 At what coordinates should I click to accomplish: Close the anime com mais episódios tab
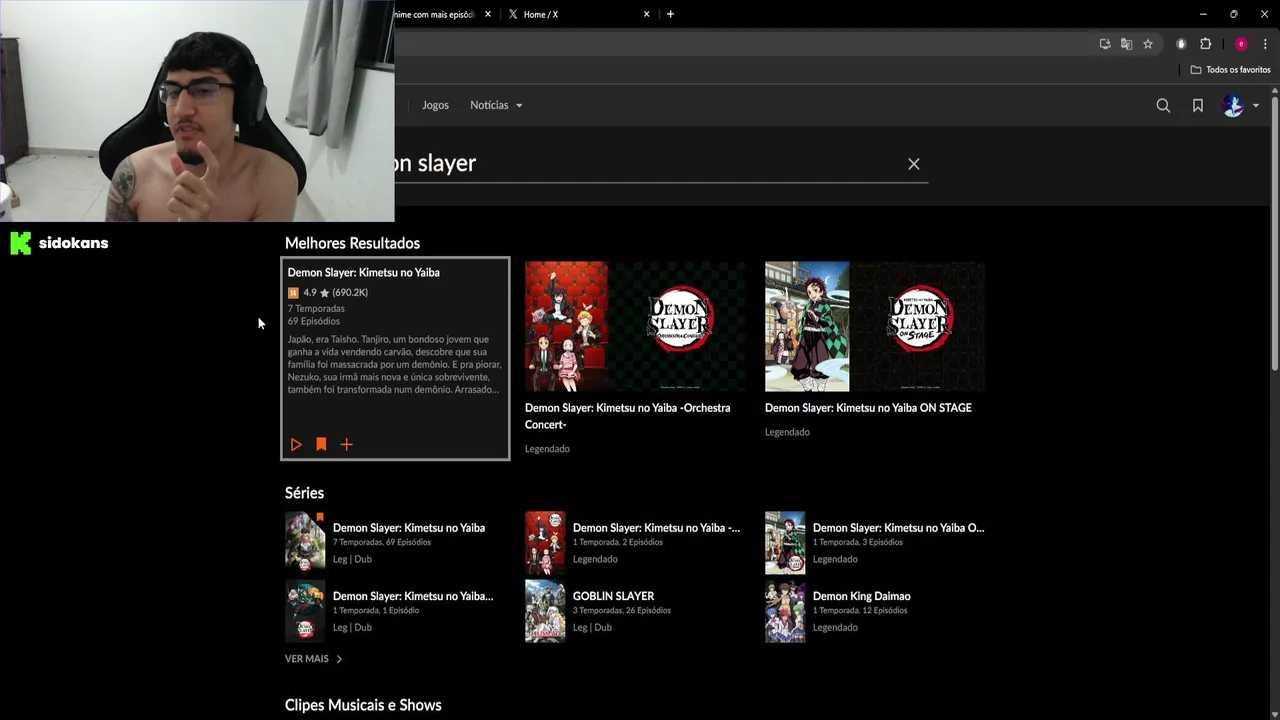tap(488, 14)
